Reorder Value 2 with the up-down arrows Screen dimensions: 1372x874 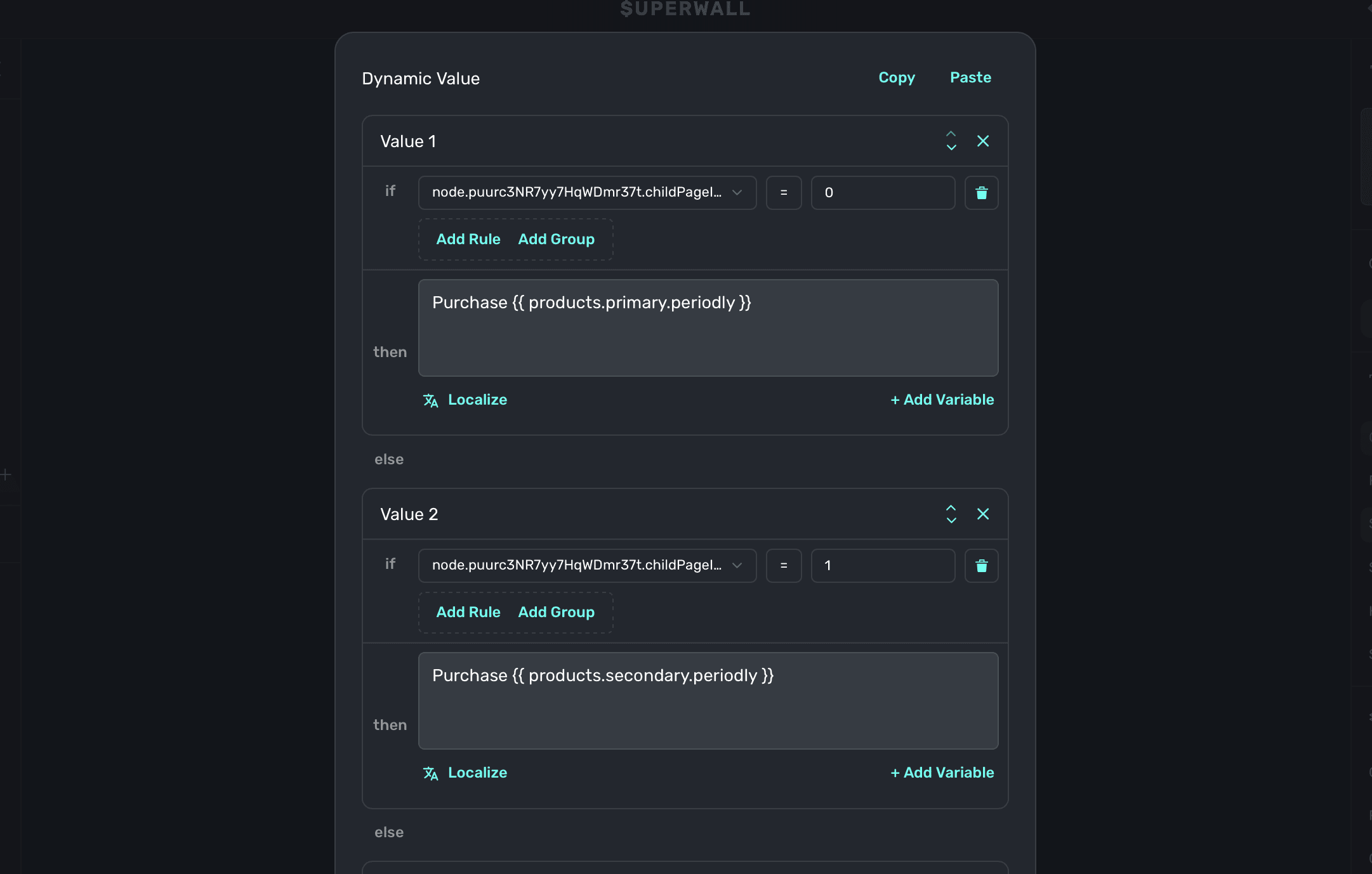point(951,514)
